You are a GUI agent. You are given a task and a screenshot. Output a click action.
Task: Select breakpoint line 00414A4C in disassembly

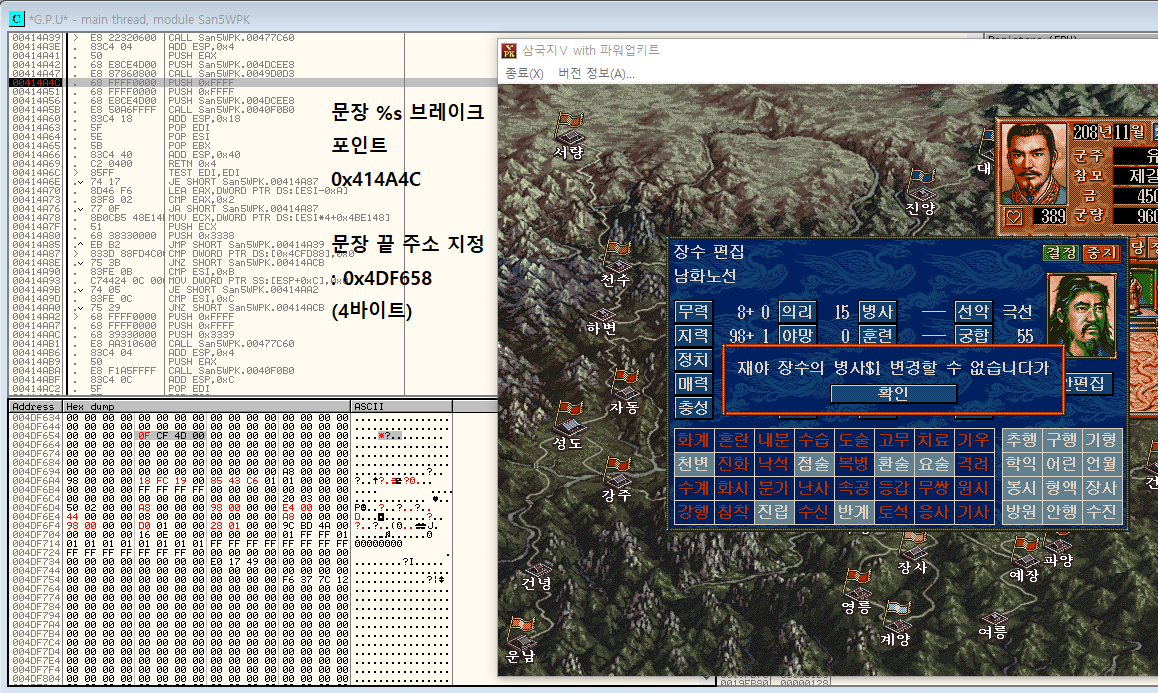(253, 83)
